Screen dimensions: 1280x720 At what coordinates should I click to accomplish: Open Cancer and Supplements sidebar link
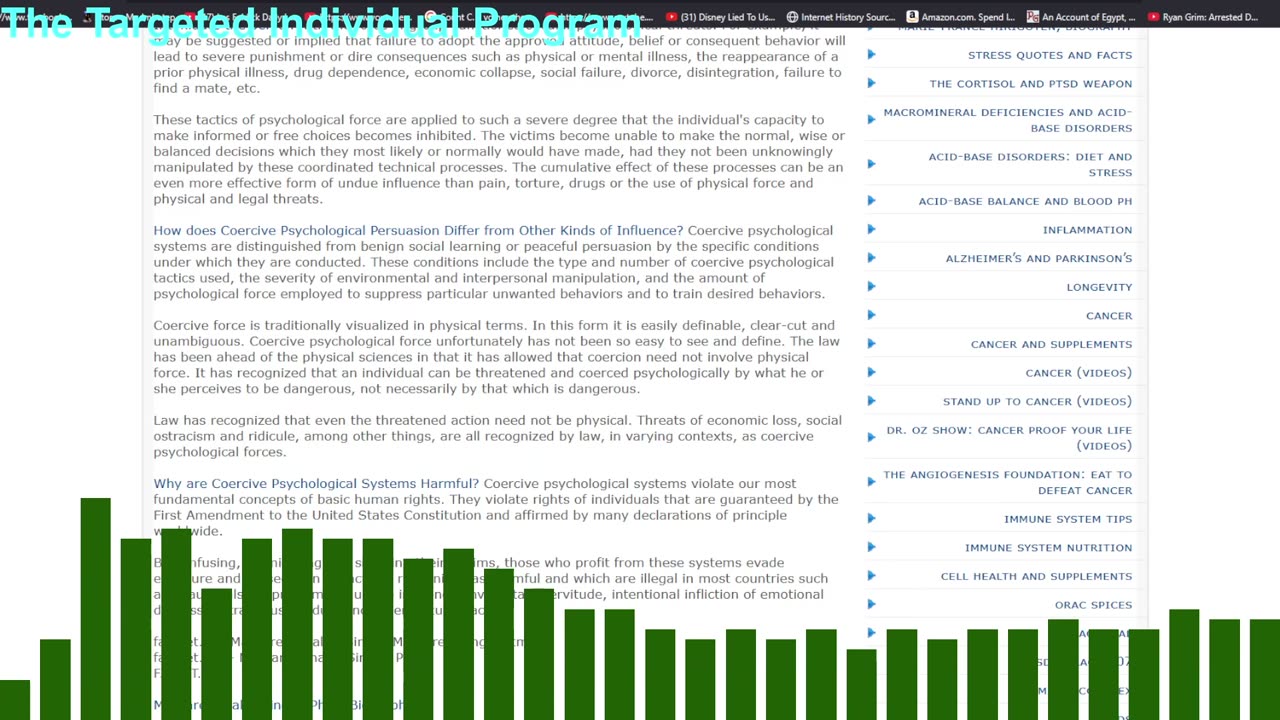[1051, 344]
